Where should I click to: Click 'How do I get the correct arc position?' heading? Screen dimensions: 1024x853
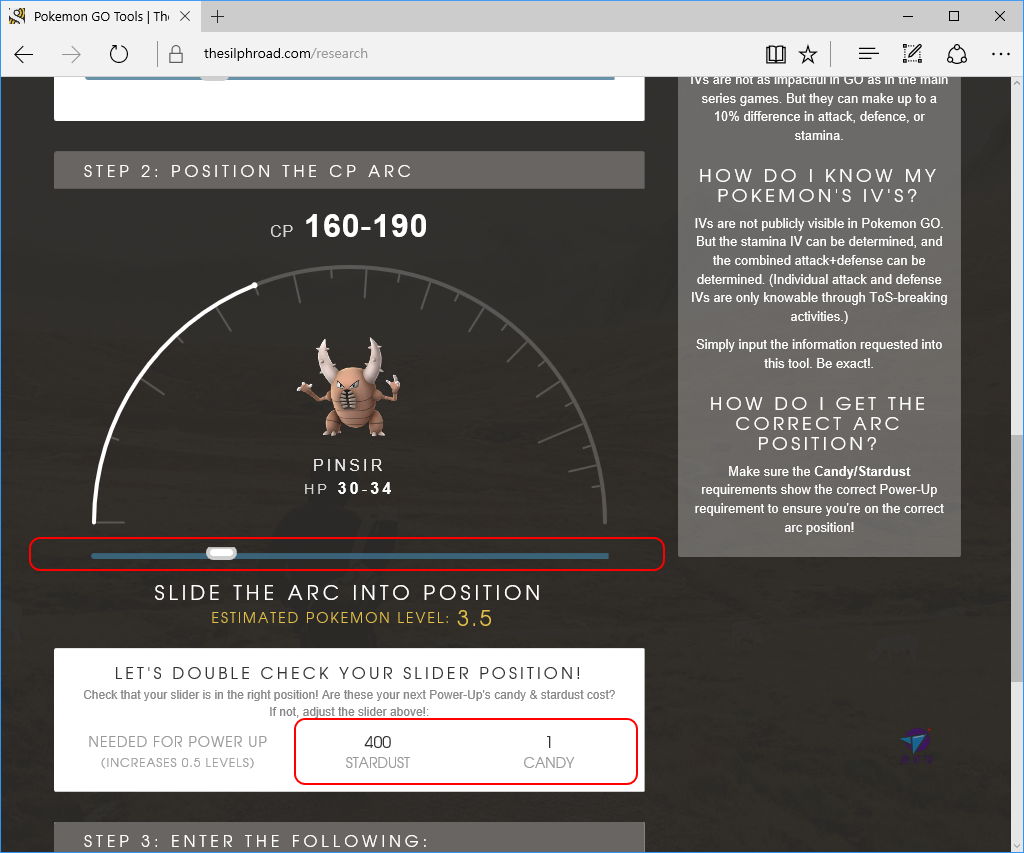819,423
